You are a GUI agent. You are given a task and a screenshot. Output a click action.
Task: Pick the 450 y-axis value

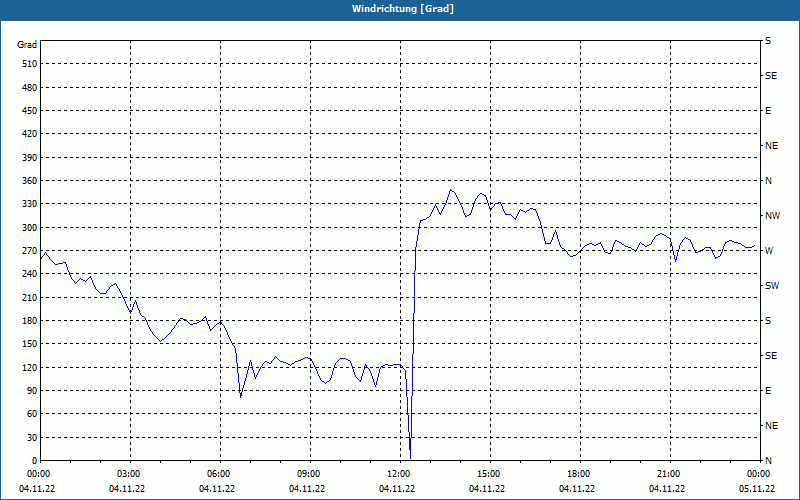coord(30,111)
